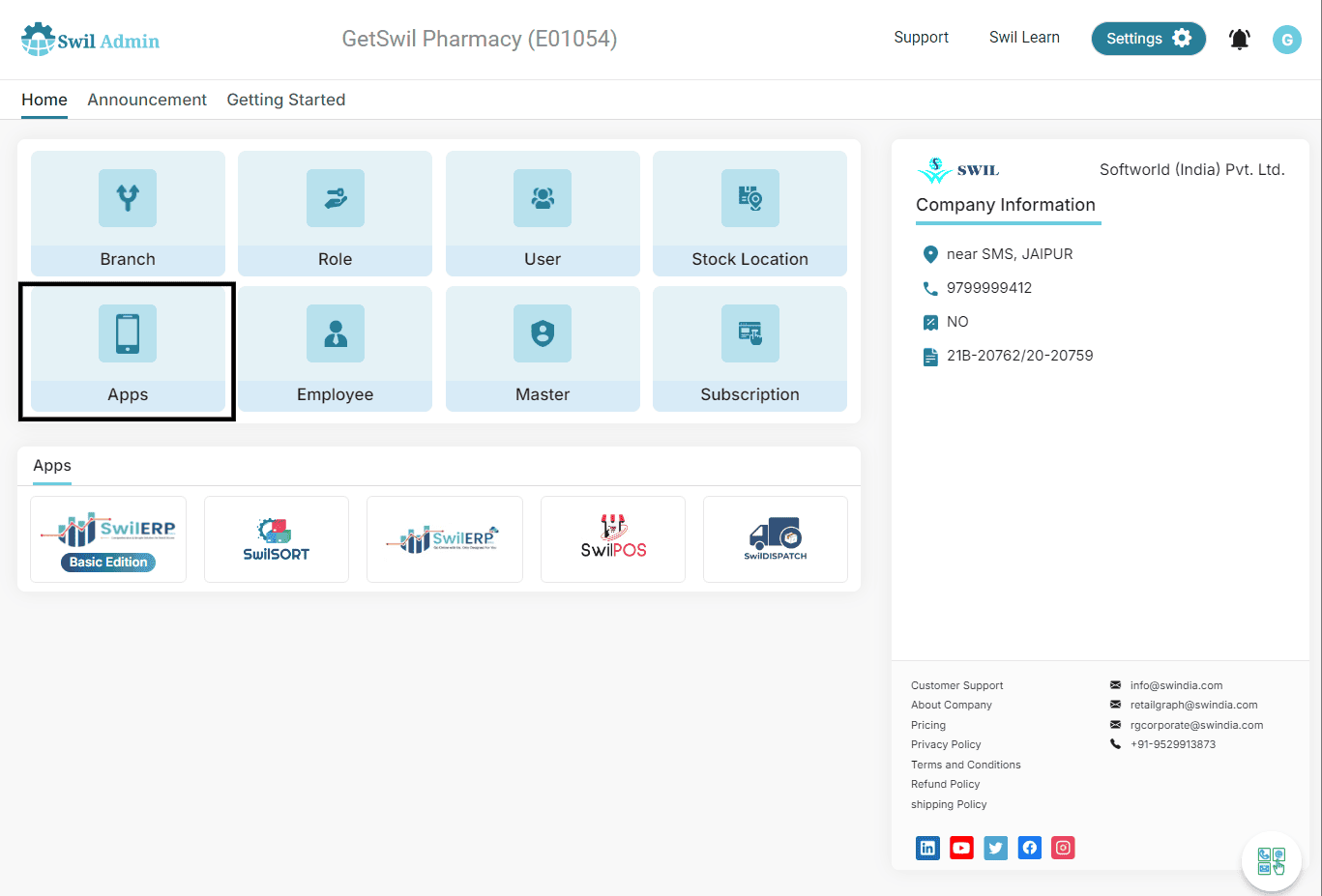Image resolution: width=1322 pixels, height=896 pixels.
Task: Click the rgcorporate@swindia.com email
Action: tap(1196, 725)
